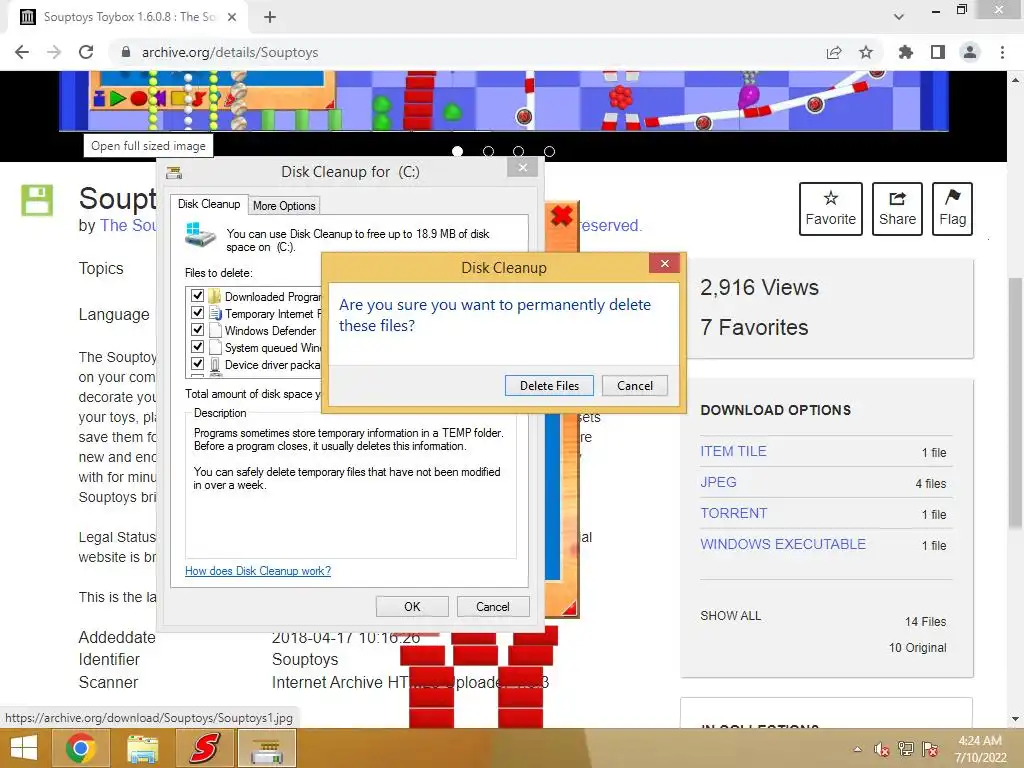1024x768 pixels.
Task: Close the Souptoys Toybox tab
Action: pyautogui.click(x=232, y=17)
